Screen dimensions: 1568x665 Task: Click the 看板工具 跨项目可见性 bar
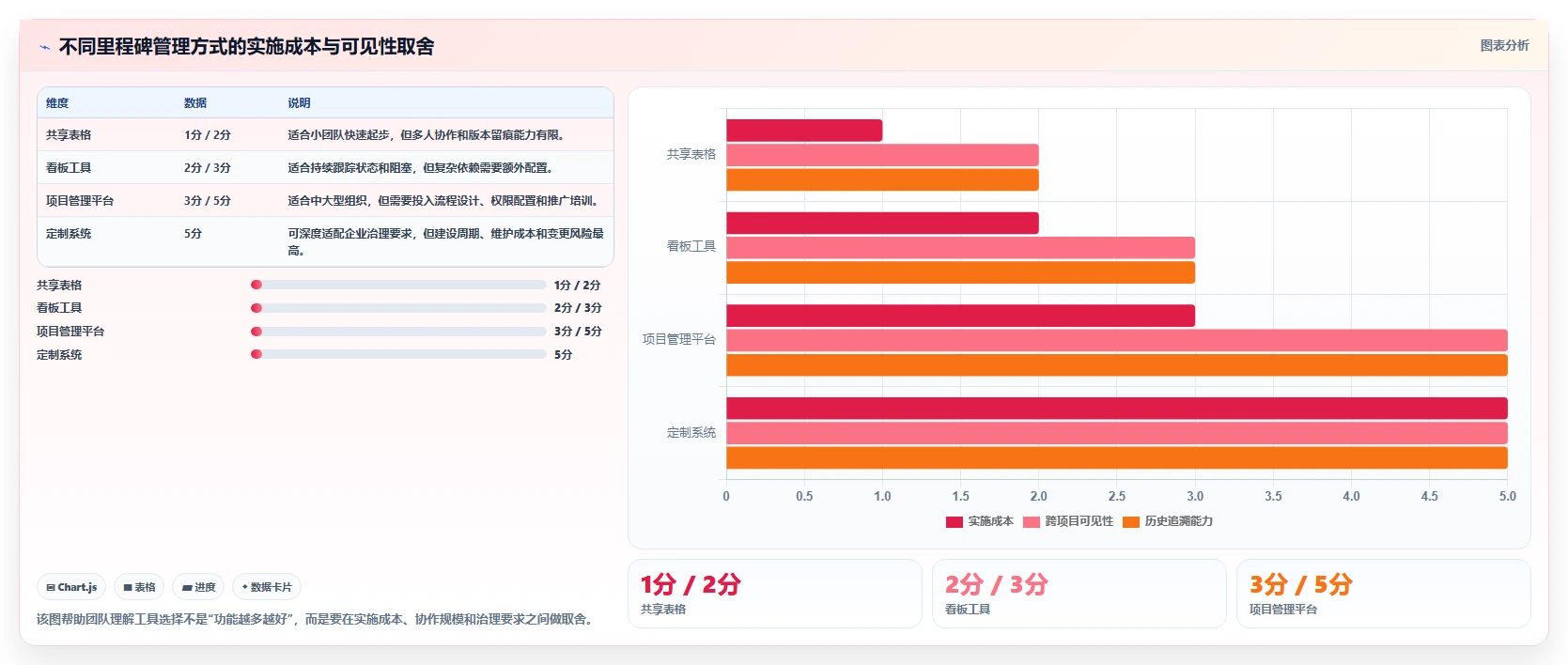pyautogui.click(x=960, y=248)
